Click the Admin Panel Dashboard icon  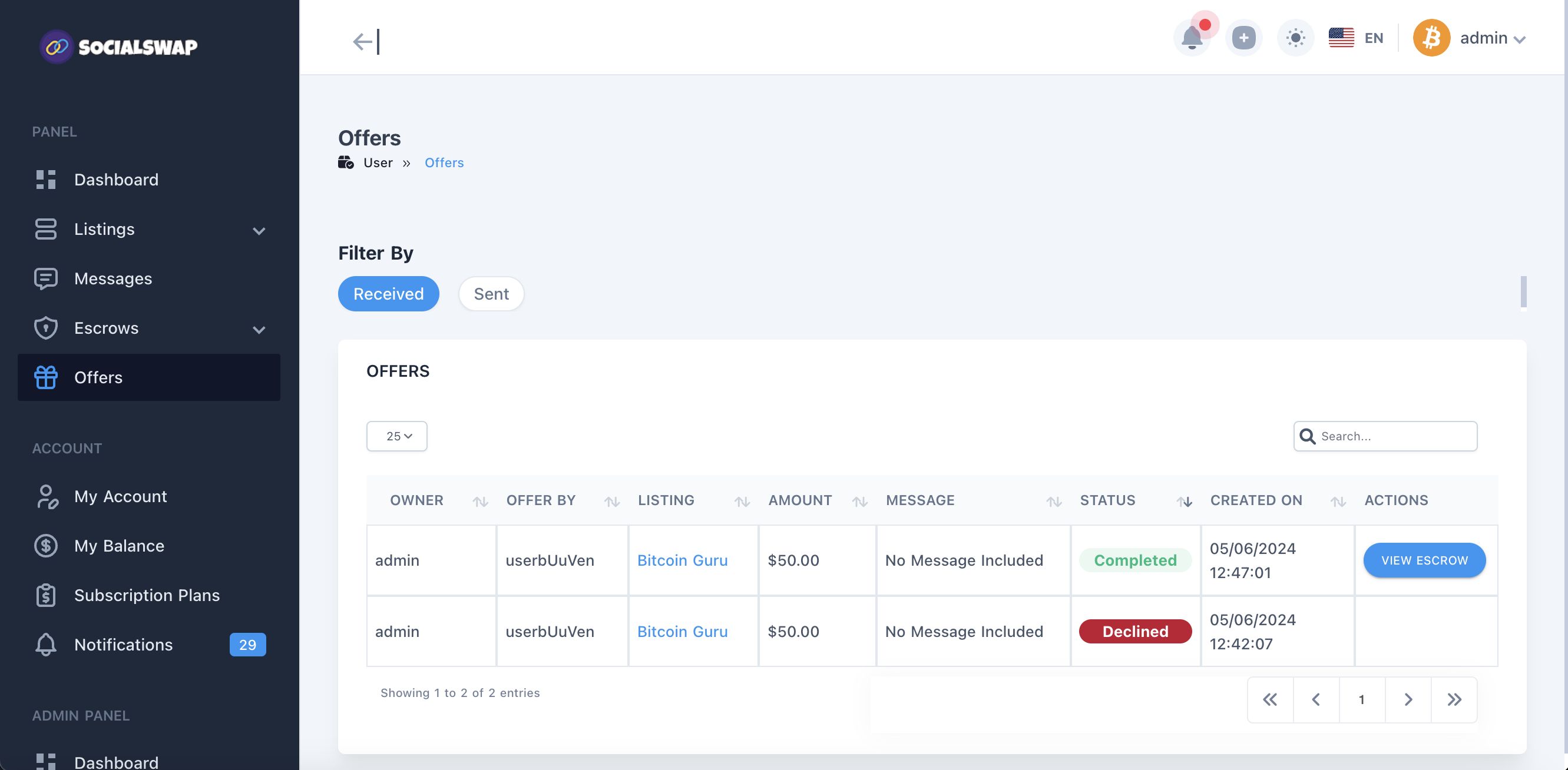click(46, 762)
